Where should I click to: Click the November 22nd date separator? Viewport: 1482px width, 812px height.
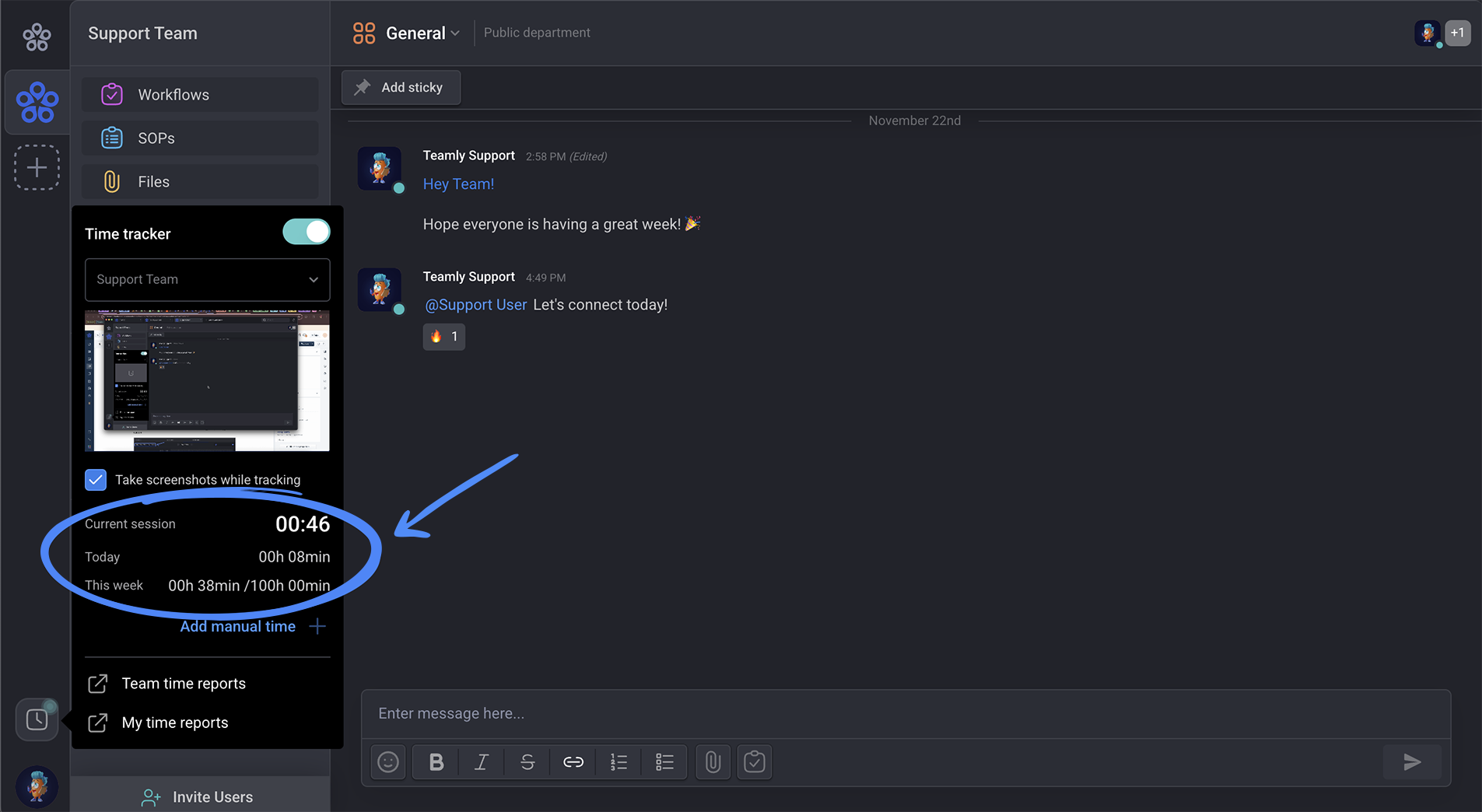(914, 121)
